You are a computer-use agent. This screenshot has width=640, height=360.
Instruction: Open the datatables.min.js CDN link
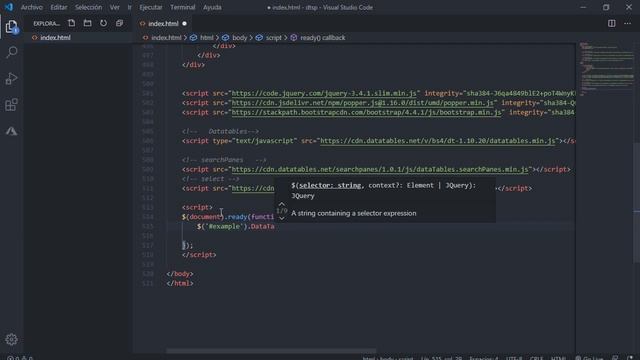pos(438,141)
